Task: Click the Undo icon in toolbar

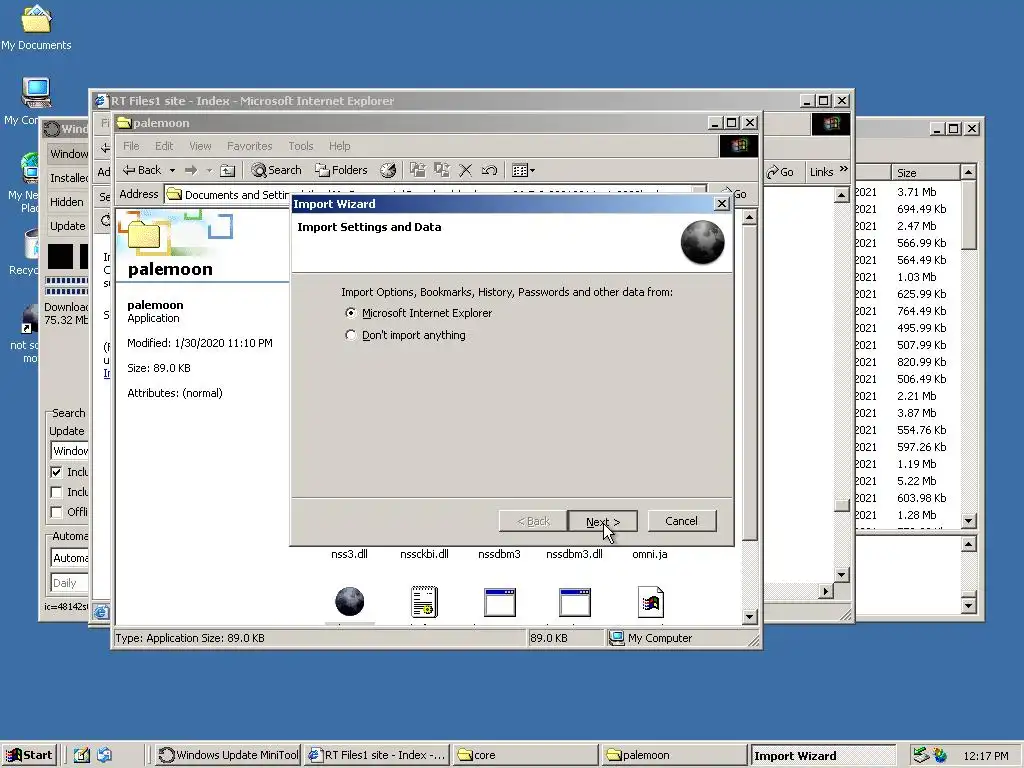Action: [x=489, y=170]
